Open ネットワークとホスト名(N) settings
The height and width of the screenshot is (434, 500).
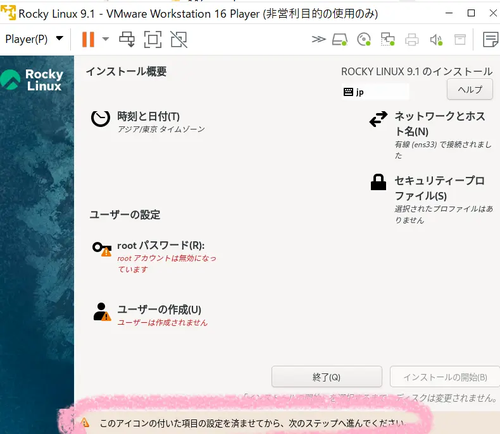pyautogui.click(x=440, y=124)
